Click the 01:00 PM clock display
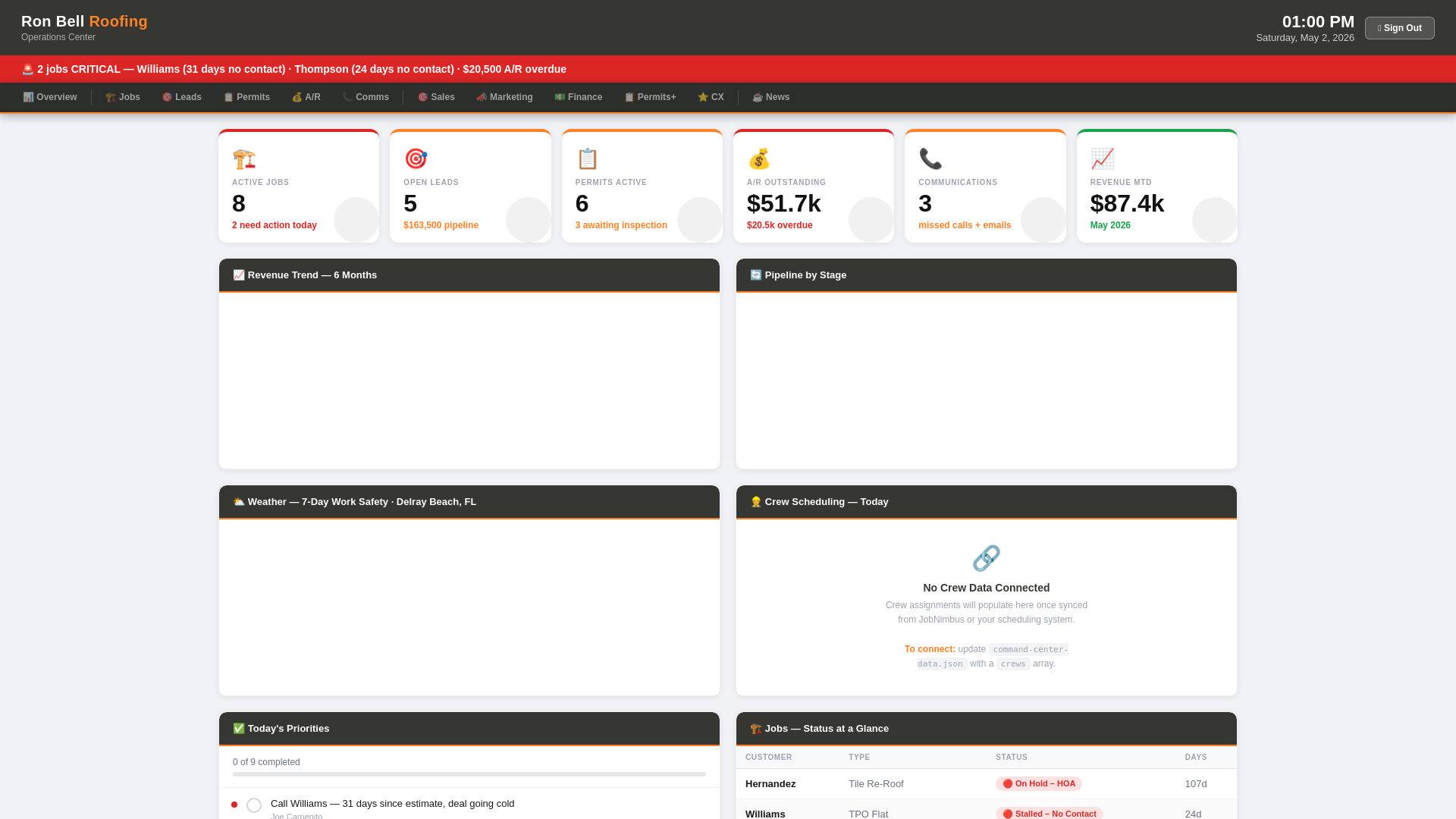 [1318, 22]
